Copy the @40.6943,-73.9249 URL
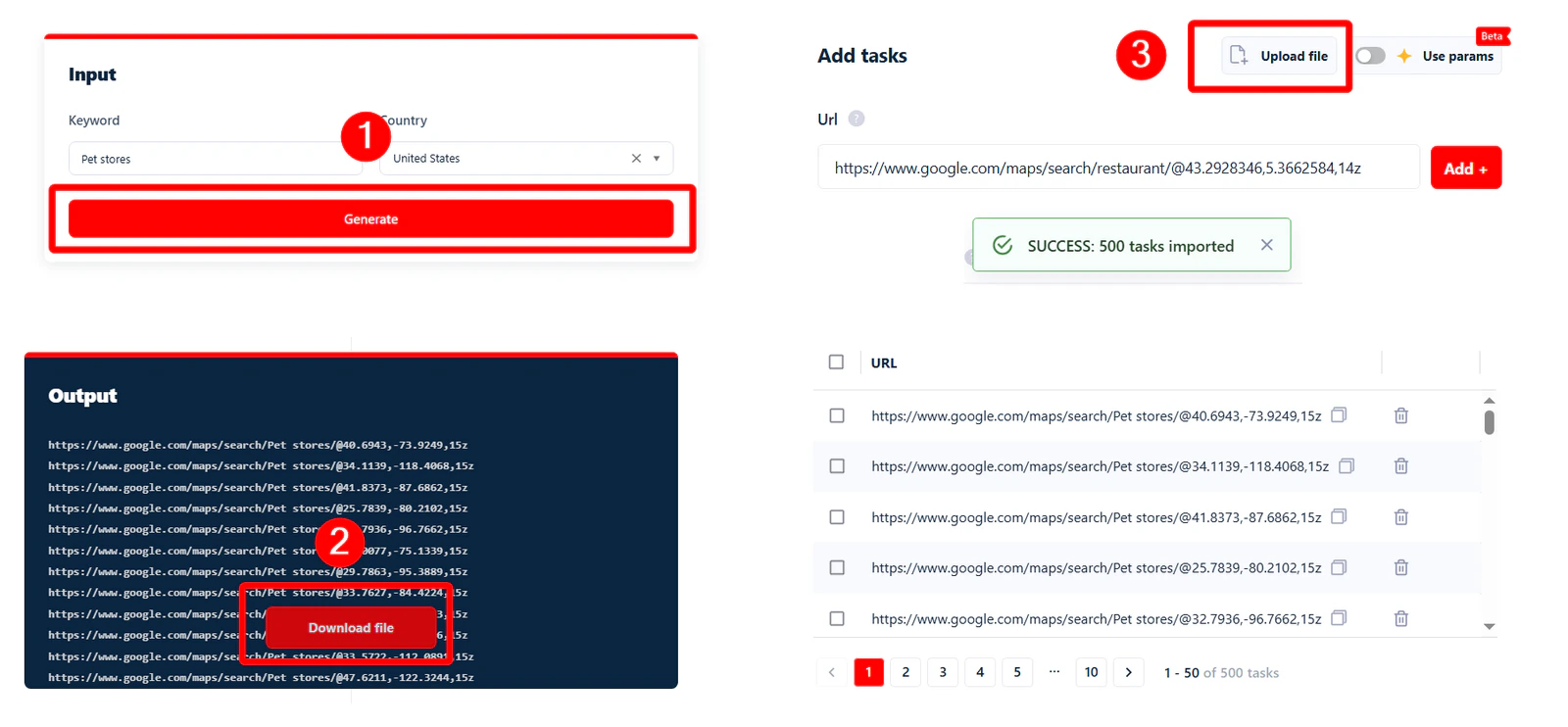 tap(1339, 414)
